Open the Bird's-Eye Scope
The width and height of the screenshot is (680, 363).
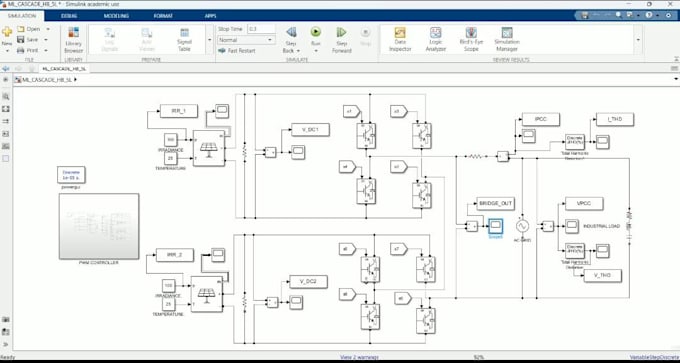pos(471,39)
